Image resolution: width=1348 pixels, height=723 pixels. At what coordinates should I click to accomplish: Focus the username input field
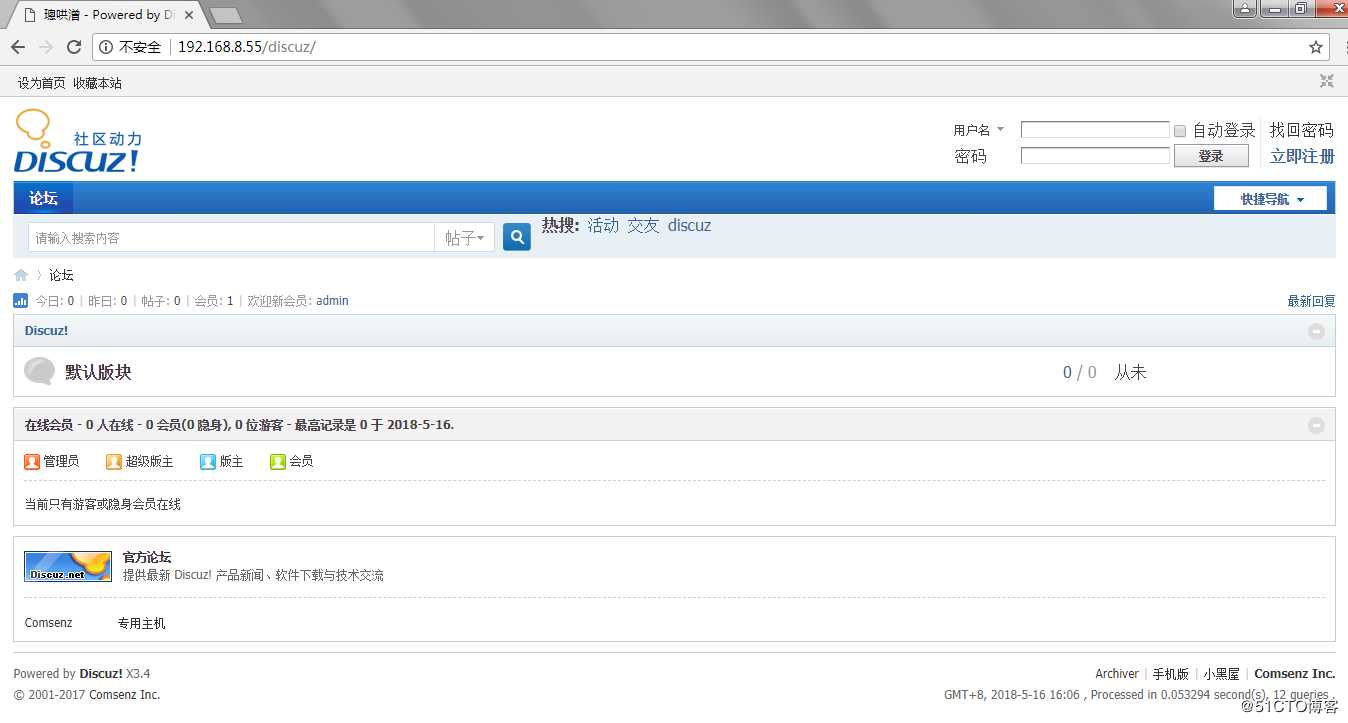[x=1095, y=130]
